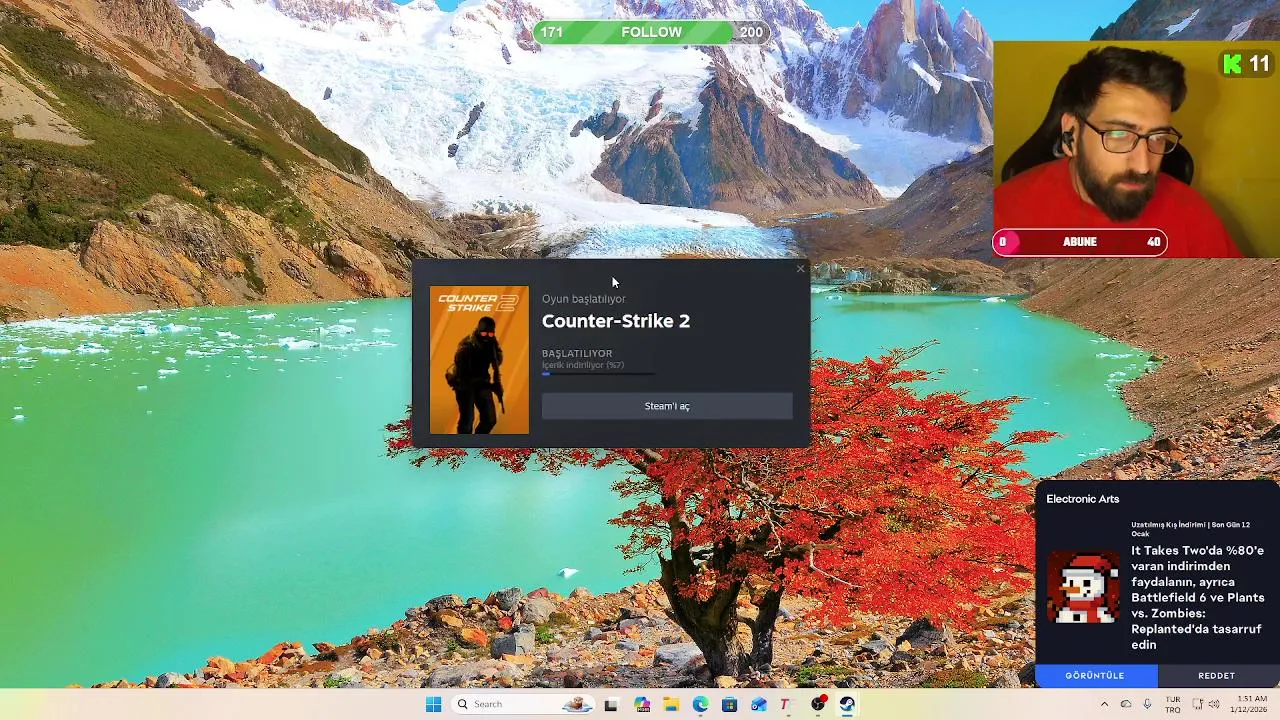Click the FOLLOW goal bar overlay
This screenshot has height=720, width=1280.
652,32
